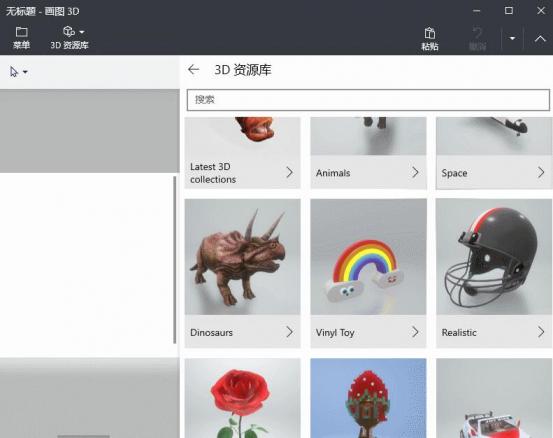Screen dimensions: 553x438
Task: Expand Latest 3D collections chevron
Action: click(x=290, y=172)
